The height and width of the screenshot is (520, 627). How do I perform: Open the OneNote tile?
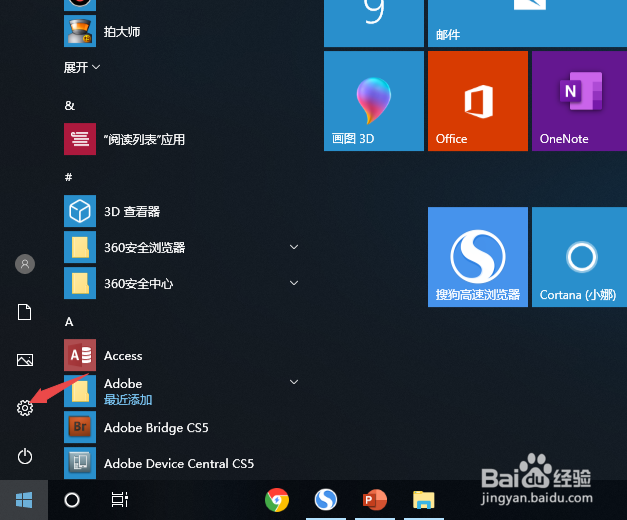tap(579, 101)
